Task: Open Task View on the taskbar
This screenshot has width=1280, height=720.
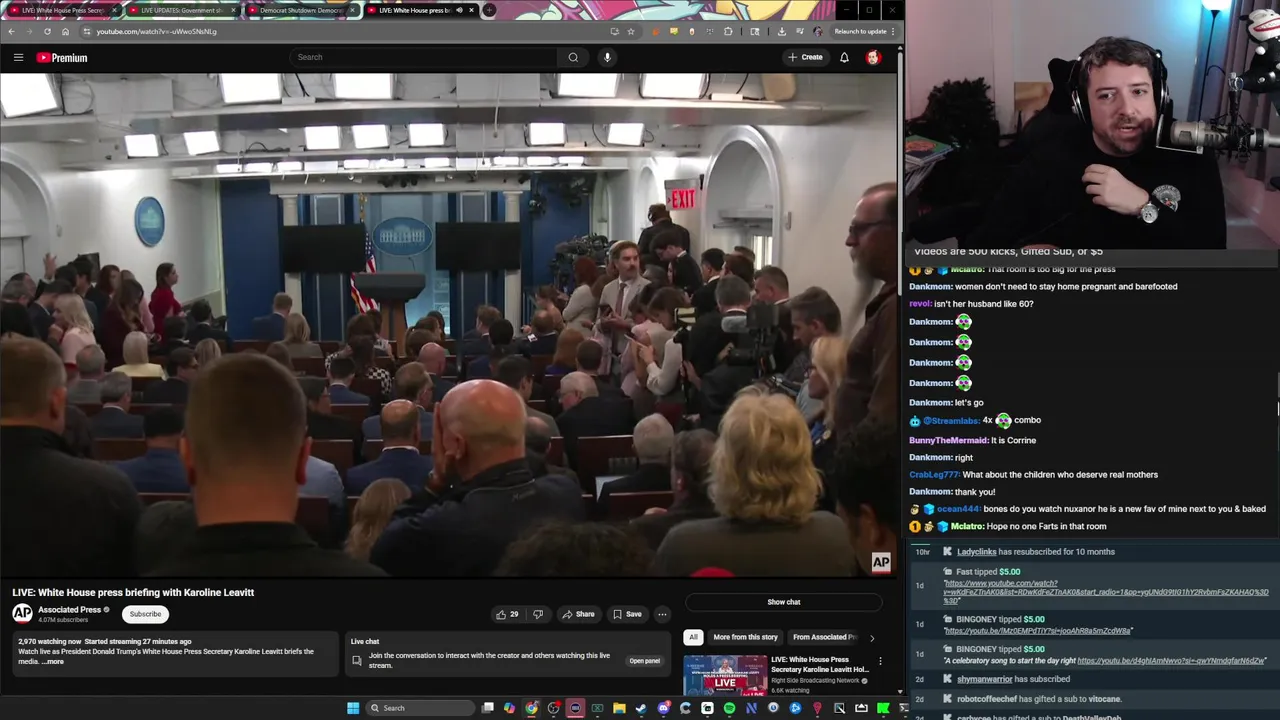Action: (x=487, y=708)
